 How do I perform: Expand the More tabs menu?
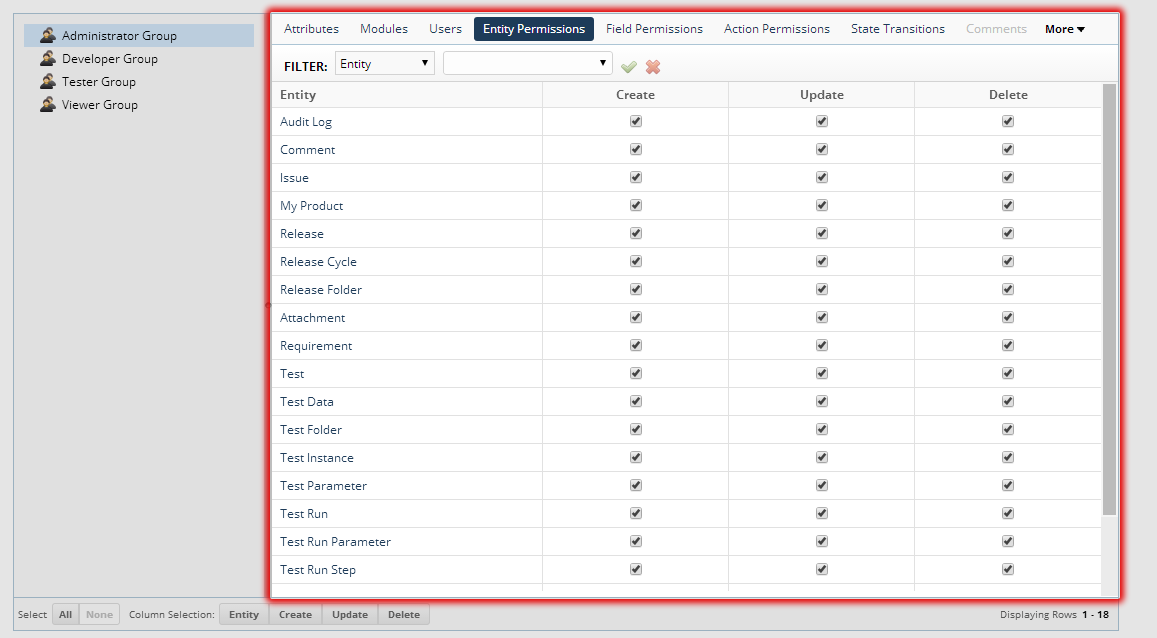point(1065,29)
